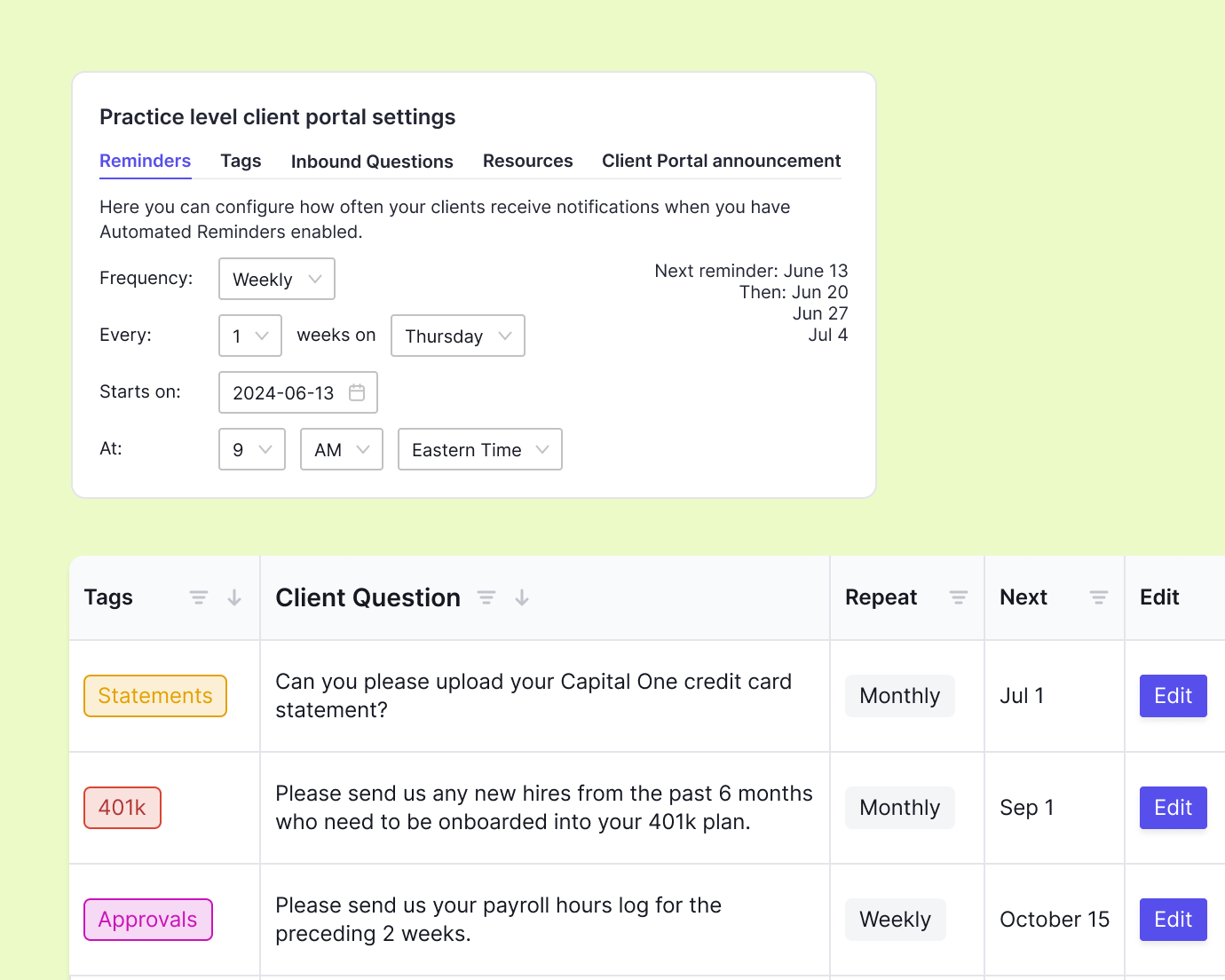Click Edit on the Capital One statement question
The image size is (1225, 980).
[x=1173, y=695]
